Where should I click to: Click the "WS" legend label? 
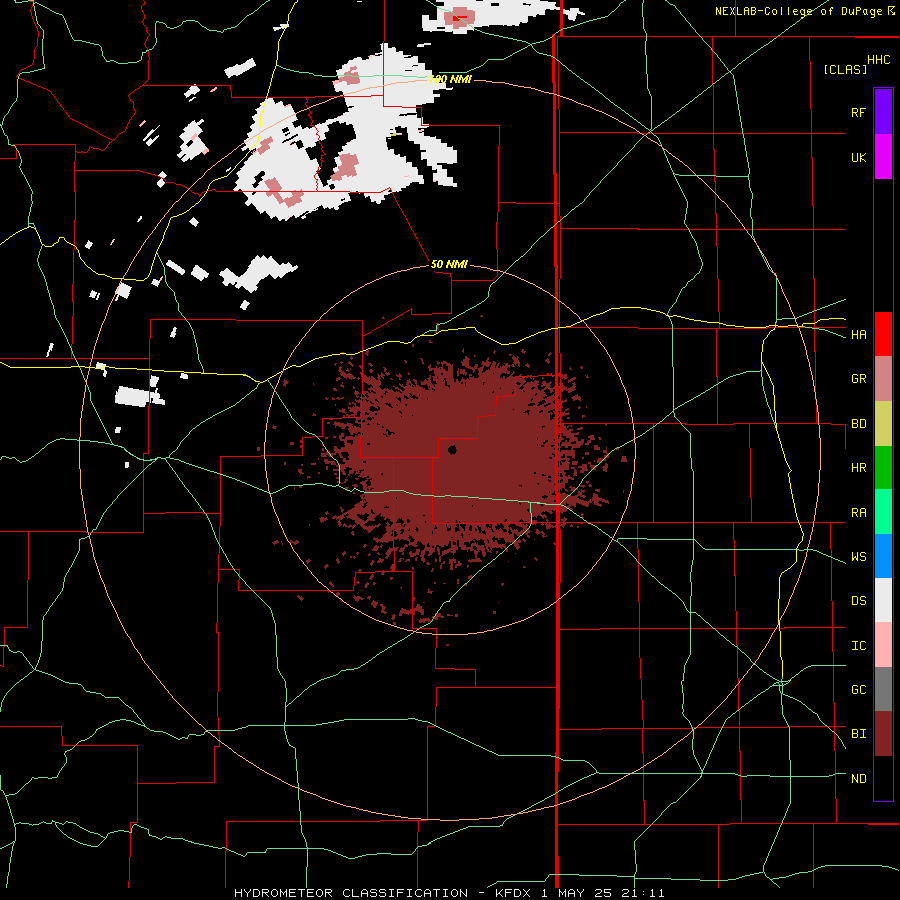coord(858,557)
